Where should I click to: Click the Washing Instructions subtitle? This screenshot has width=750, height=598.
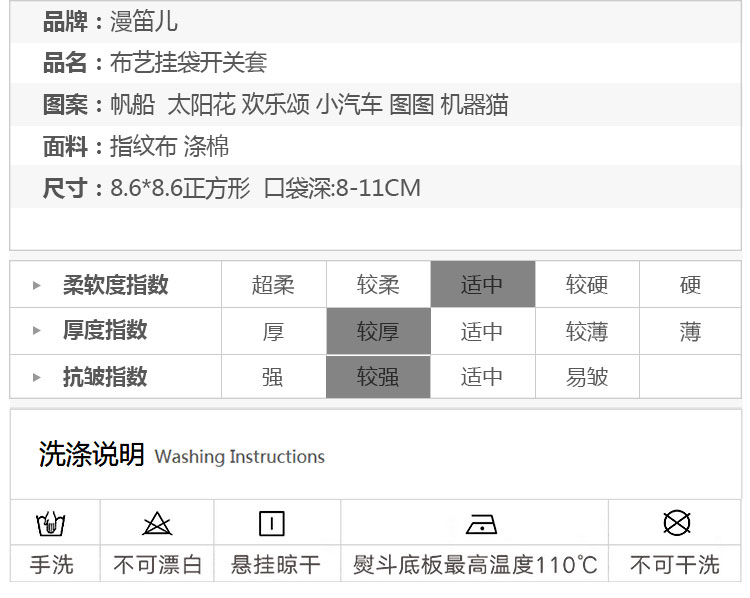240,456
